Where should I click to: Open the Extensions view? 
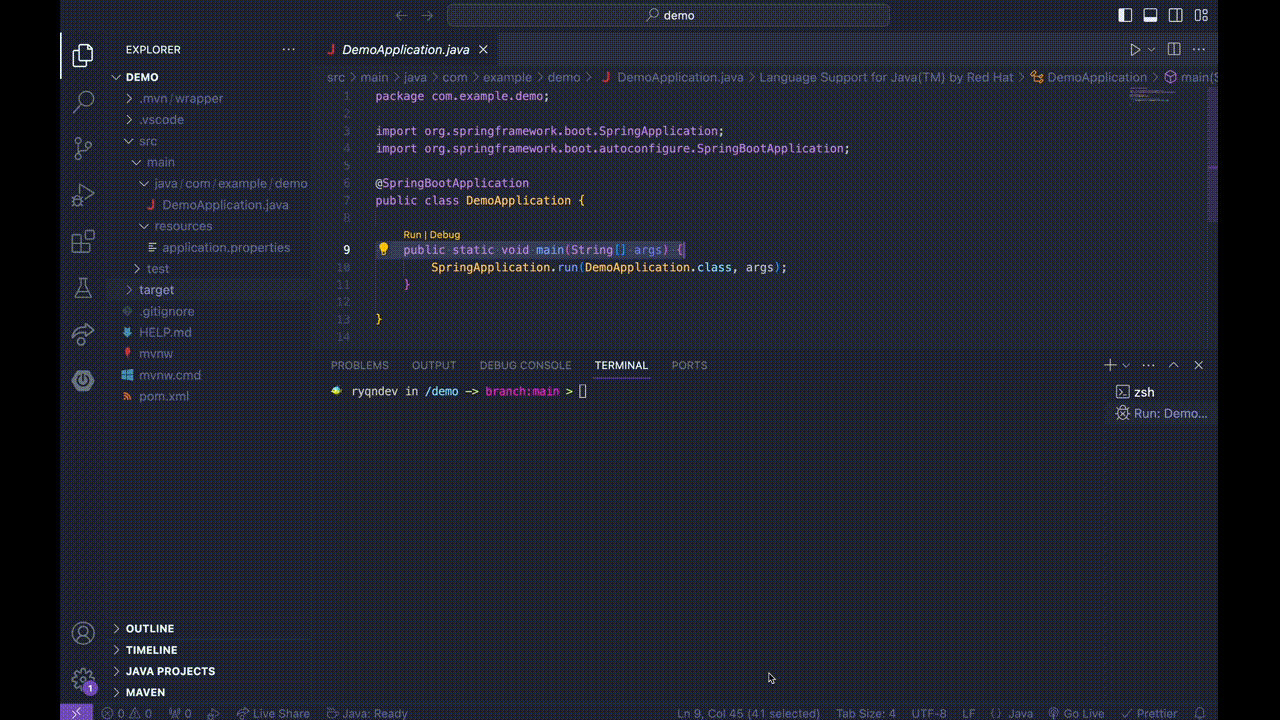83,242
